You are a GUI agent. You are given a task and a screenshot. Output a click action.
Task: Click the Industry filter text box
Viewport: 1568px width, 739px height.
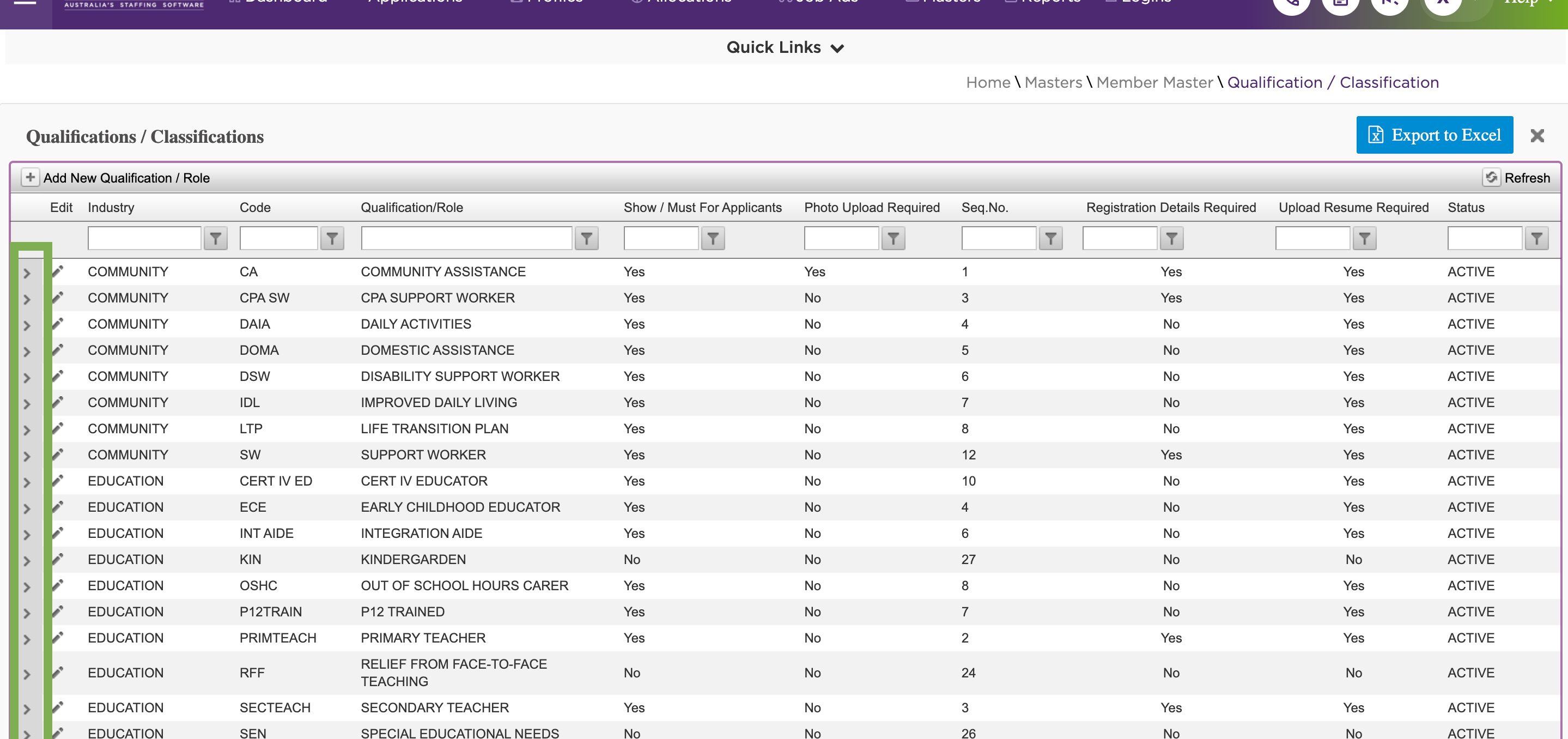pos(144,238)
